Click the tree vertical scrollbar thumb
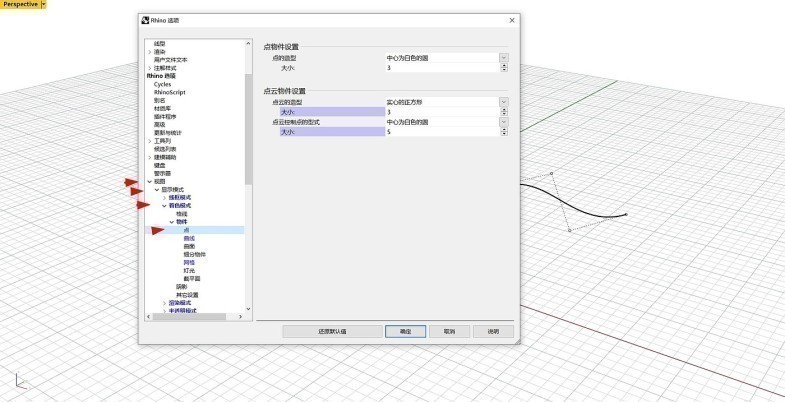 [248, 129]
